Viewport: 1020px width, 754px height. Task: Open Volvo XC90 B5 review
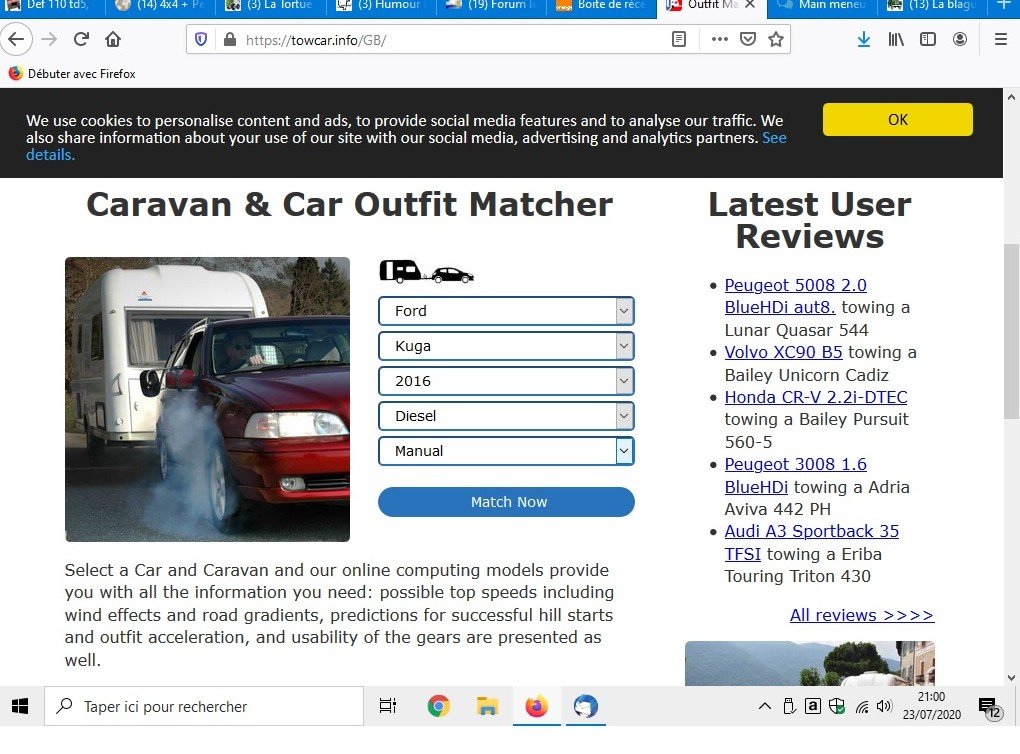click(x=783, y=352)
